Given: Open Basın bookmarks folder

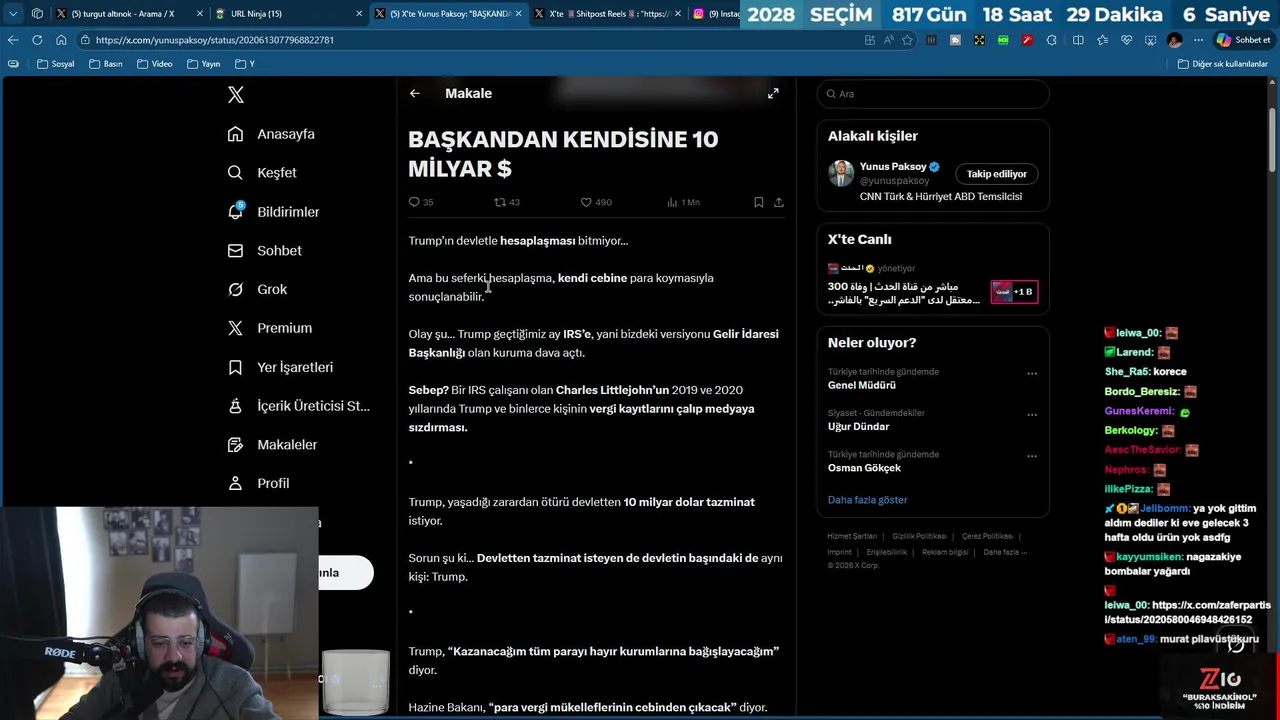Looking at the screenshot, I should pyautogui.click(x=106, y=64).
